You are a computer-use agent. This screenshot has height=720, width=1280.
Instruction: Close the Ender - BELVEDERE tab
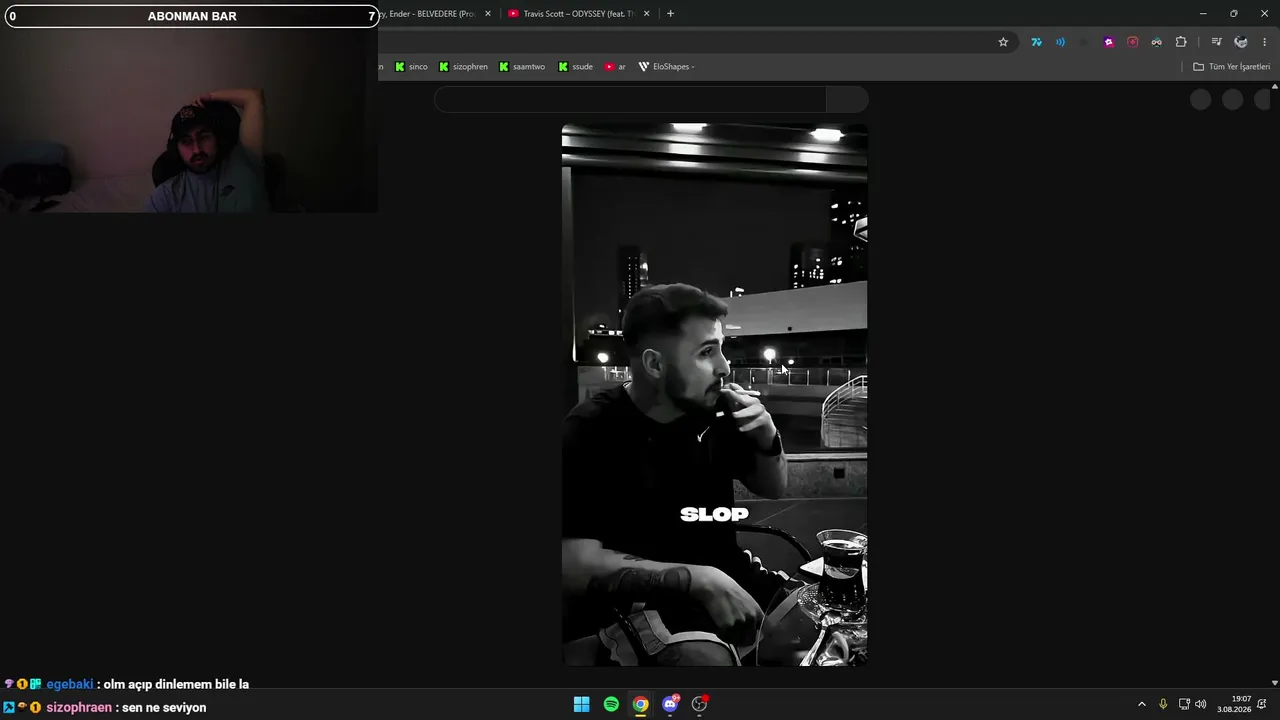coord(488,14)
